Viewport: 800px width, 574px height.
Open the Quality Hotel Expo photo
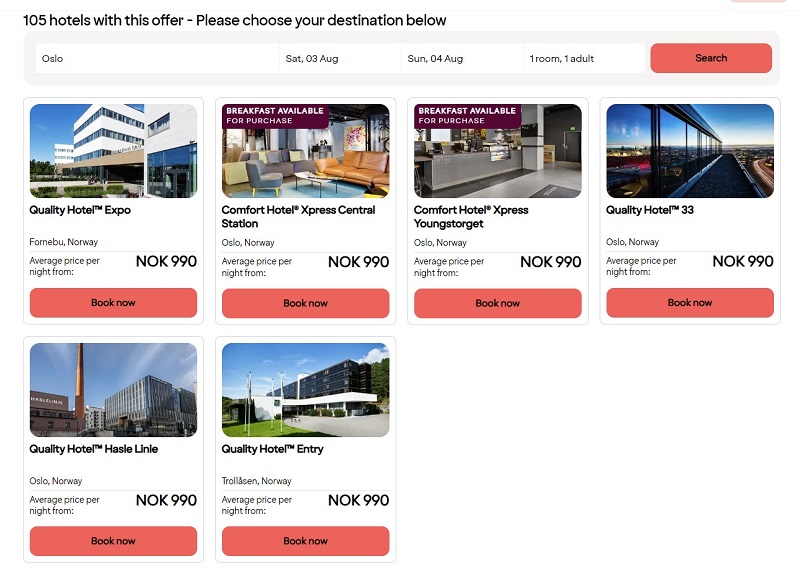click(113, 151)
